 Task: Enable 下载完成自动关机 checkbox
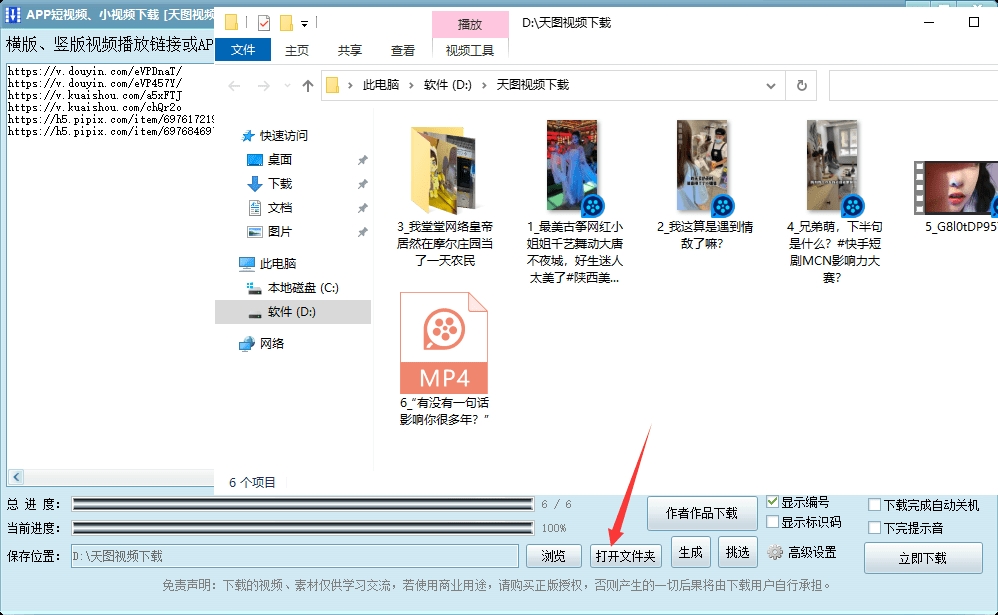[875, 505]
